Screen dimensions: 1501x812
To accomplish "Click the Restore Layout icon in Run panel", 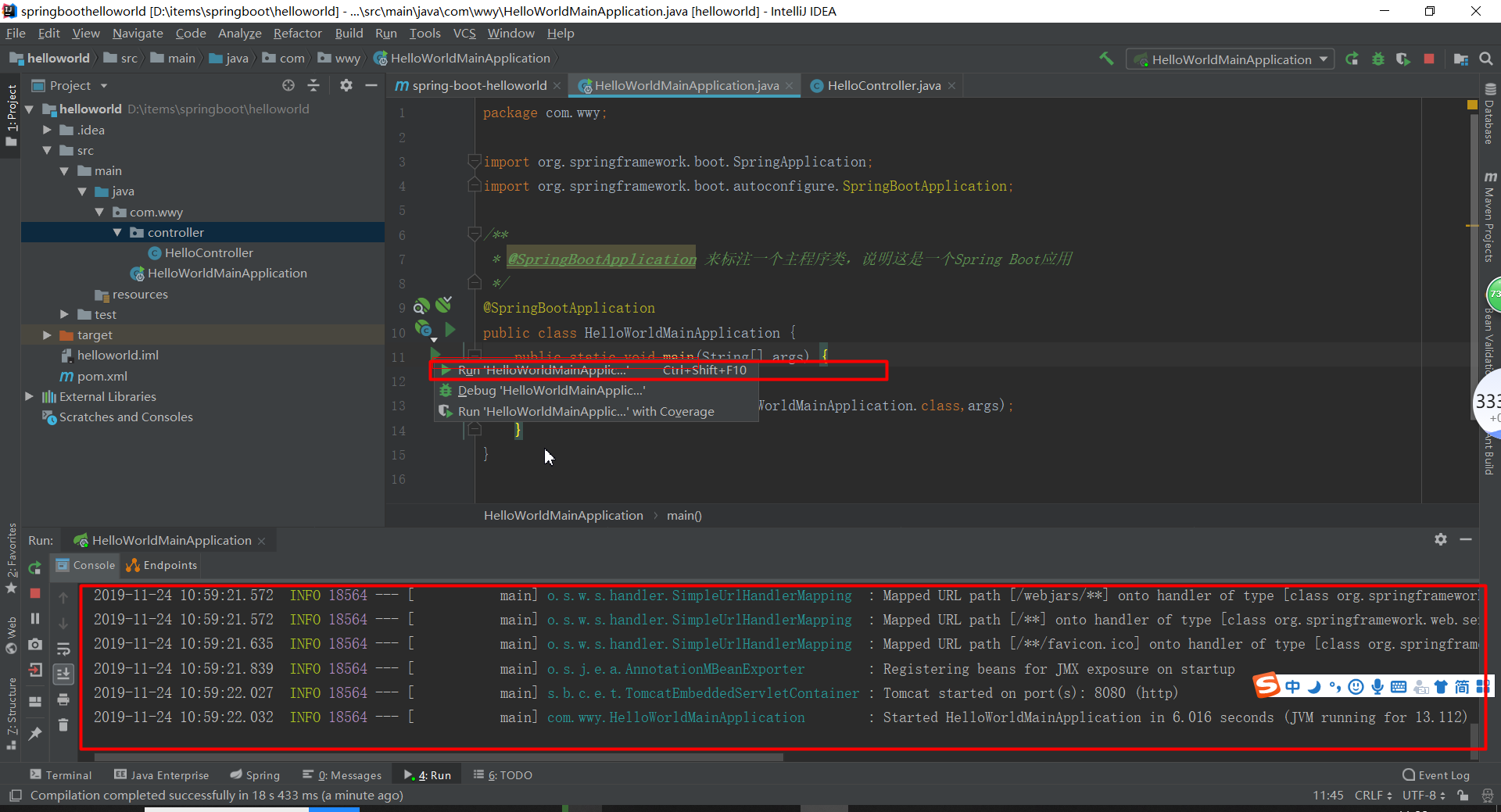I will 34,701.
